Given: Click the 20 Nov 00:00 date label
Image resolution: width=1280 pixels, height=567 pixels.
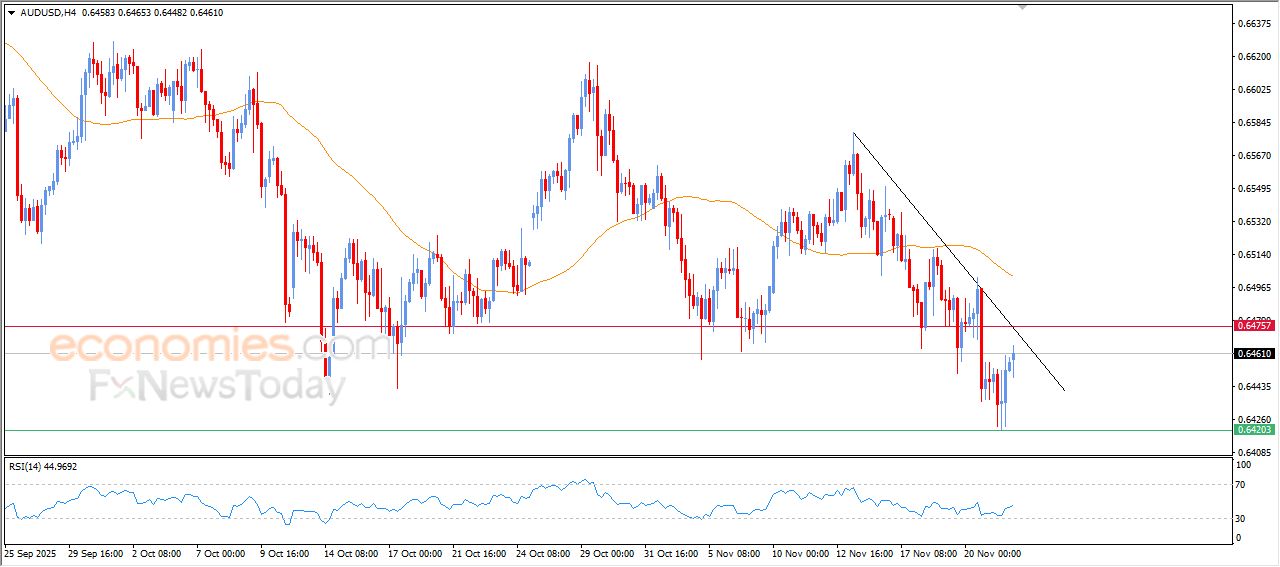Looking at the screenshot, I should 992,553.
